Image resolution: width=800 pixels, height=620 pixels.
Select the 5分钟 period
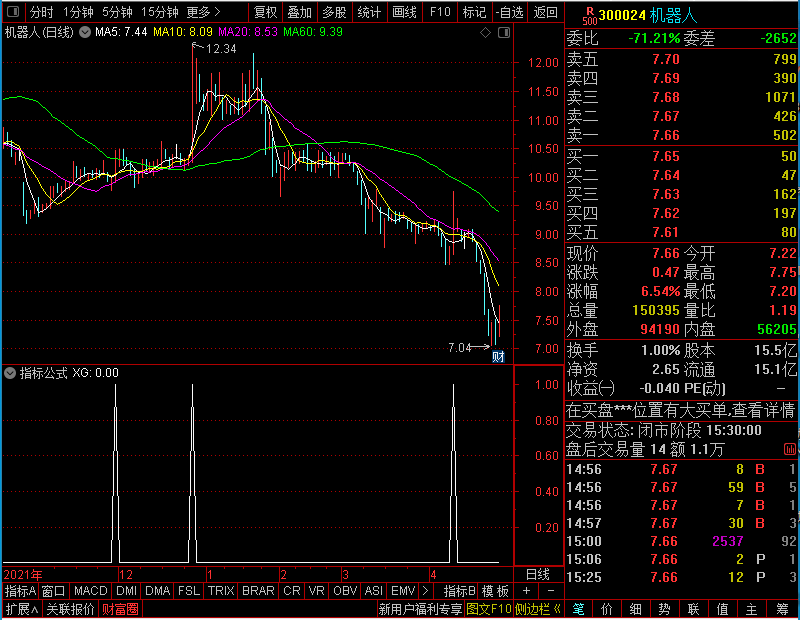pyautogui.click(x=117, y=12)
